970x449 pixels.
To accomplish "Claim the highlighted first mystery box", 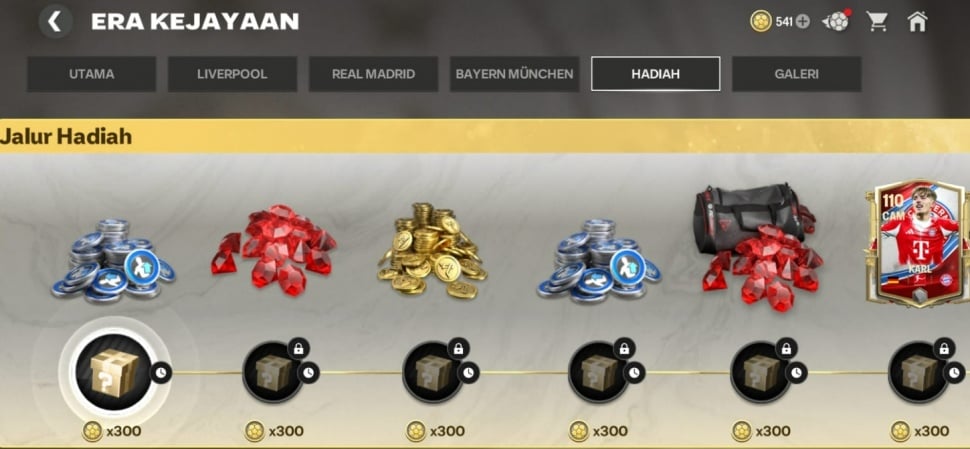I will tap(114, 372).
